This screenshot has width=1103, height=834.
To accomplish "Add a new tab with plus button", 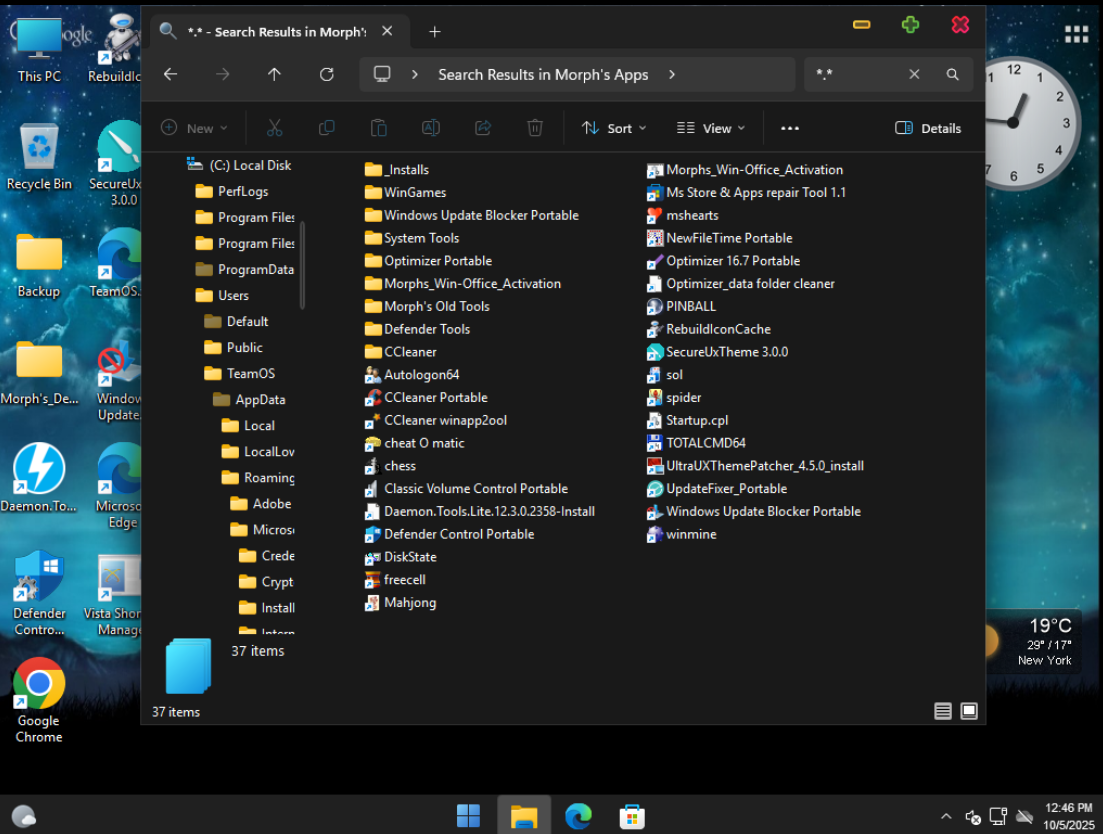I will [x=434, y=32].
